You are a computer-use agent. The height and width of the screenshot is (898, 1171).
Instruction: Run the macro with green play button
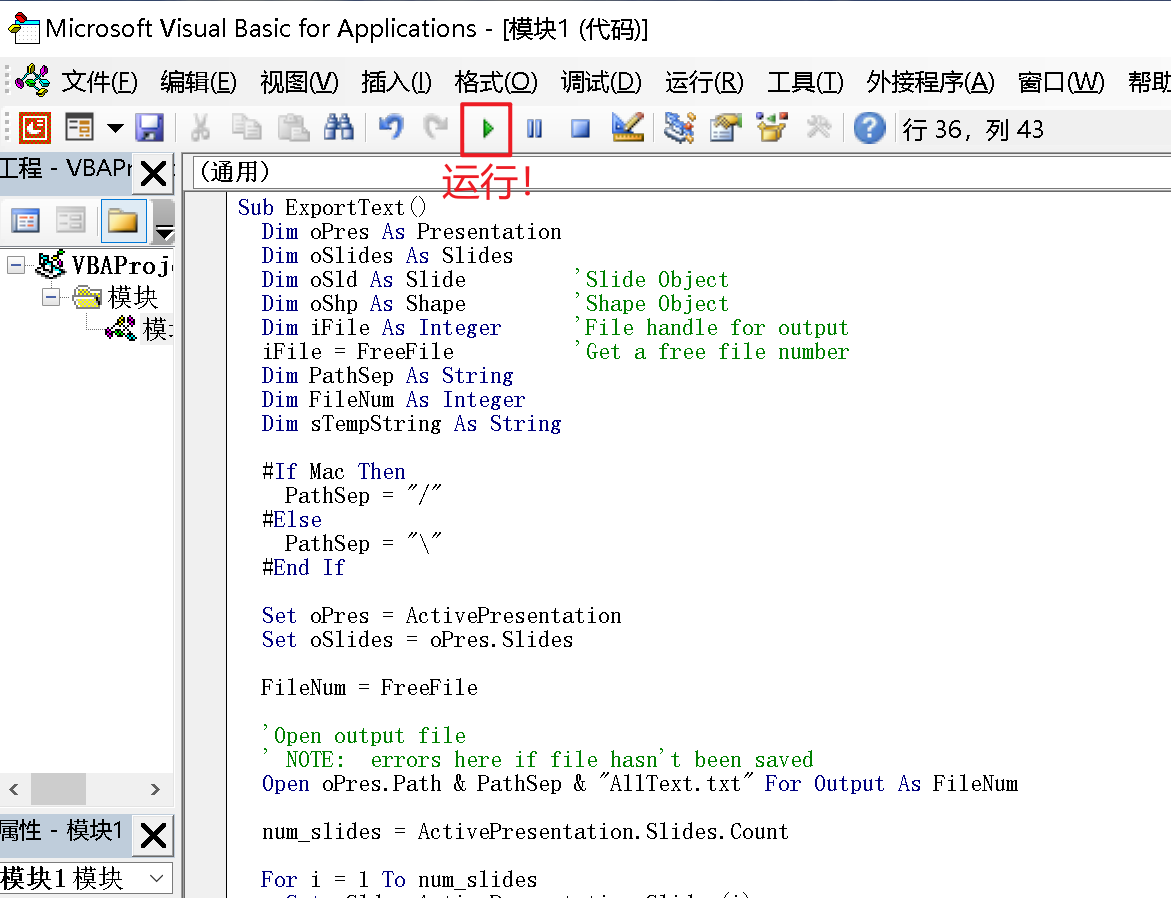(x=487, y=128)
